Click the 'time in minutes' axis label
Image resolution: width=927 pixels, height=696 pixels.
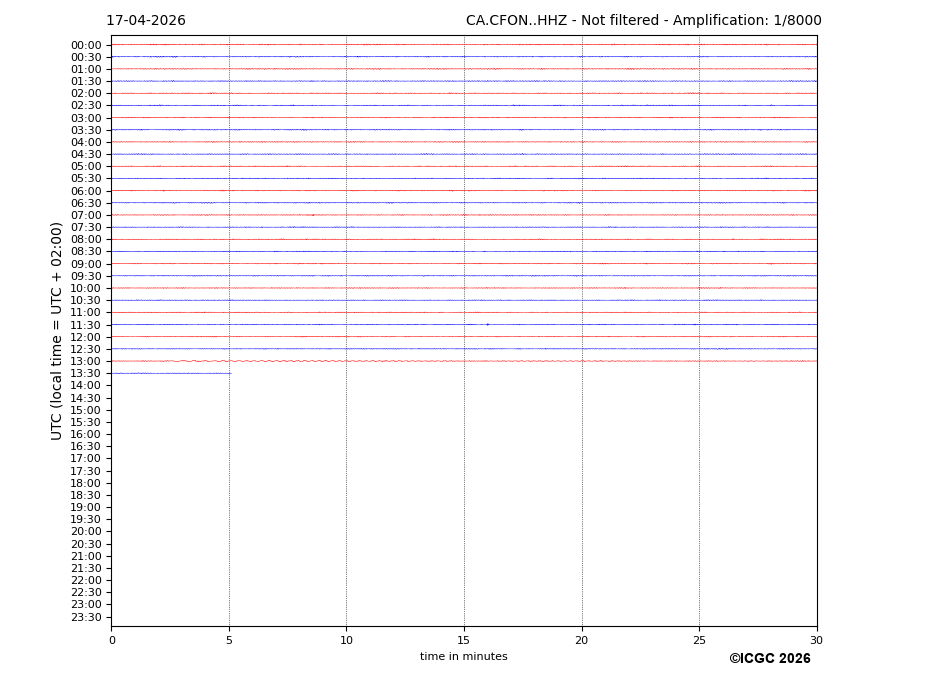463,657
